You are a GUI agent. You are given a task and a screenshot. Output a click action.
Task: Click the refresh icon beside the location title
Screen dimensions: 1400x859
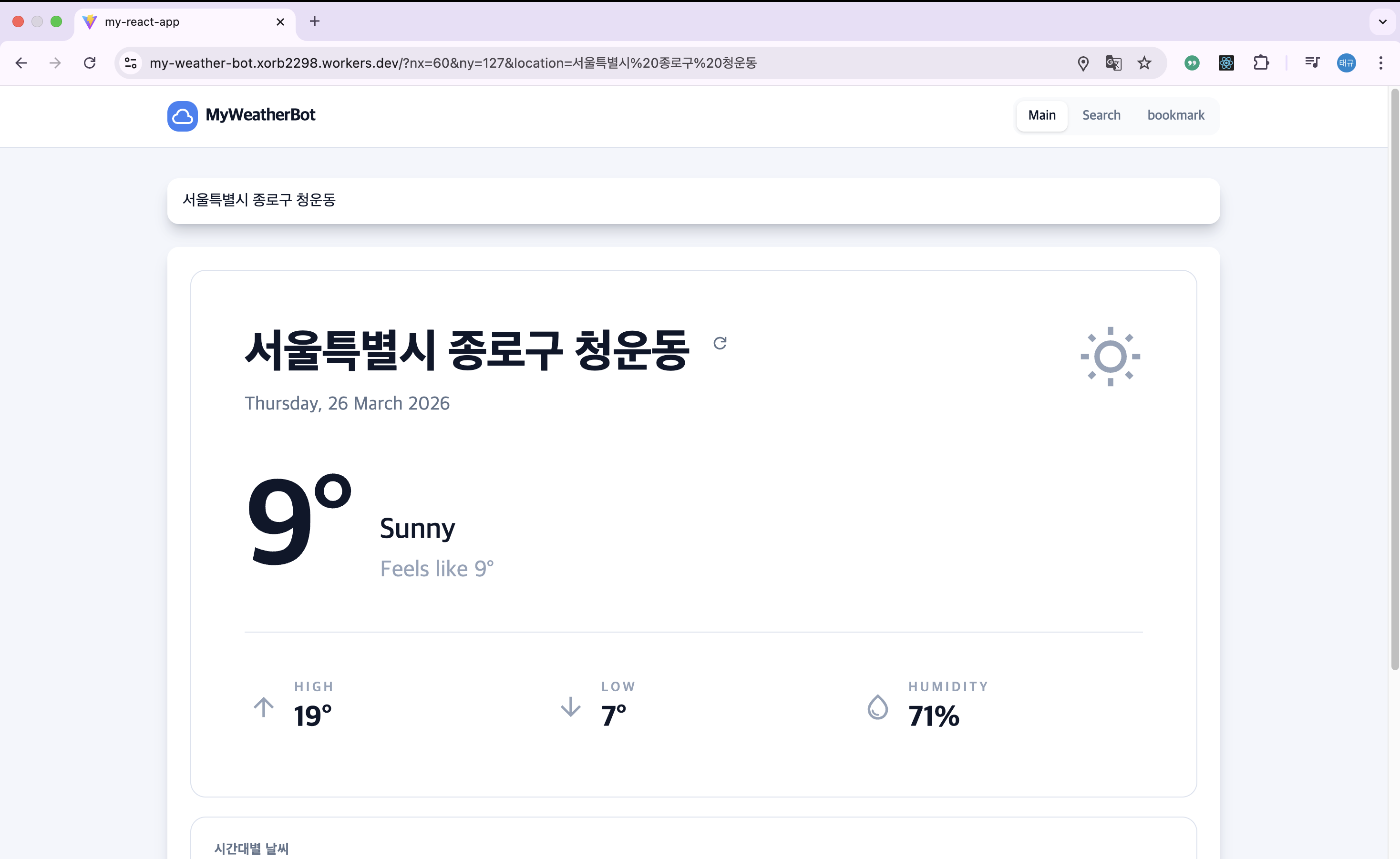click(720, 343)
